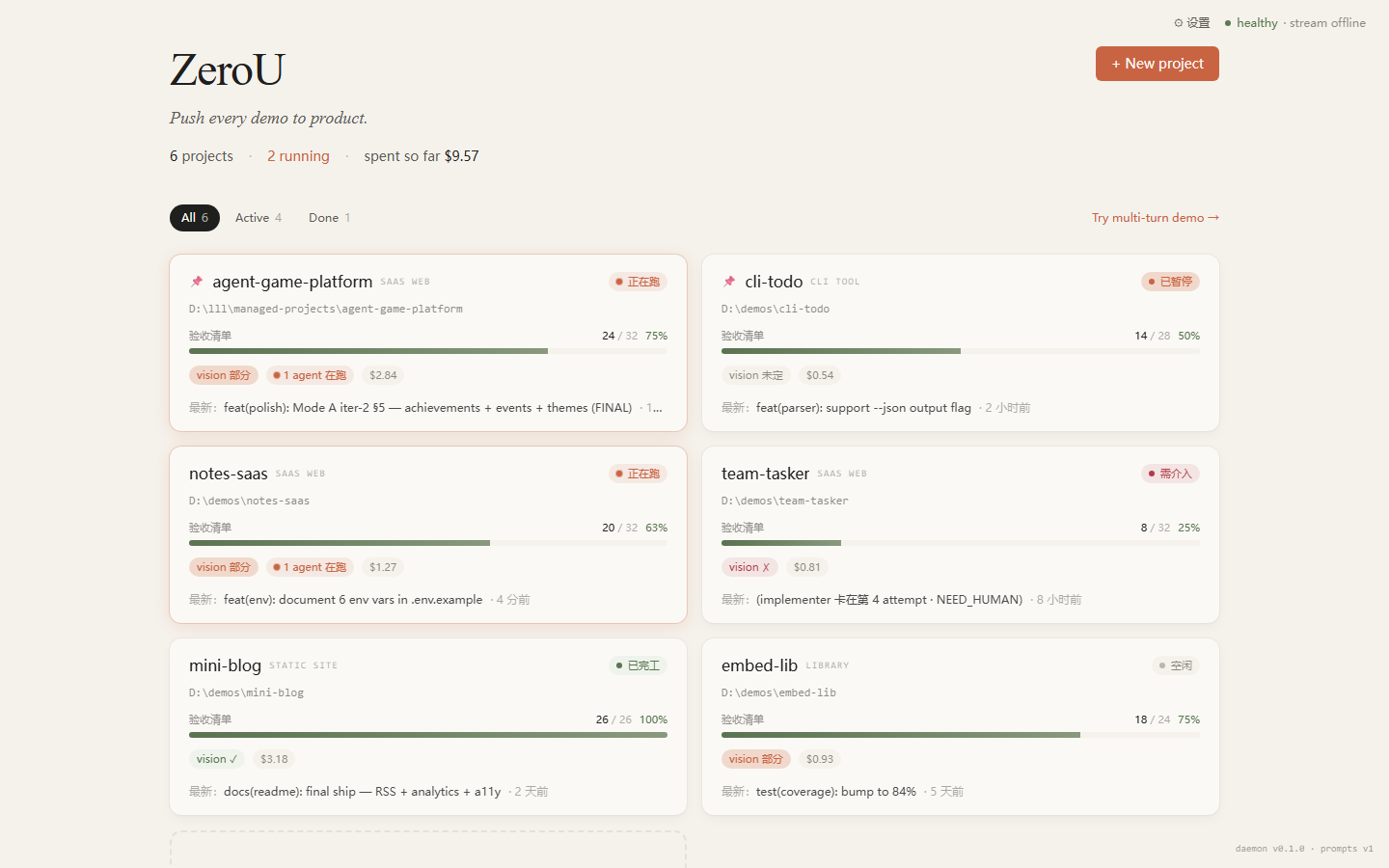Click the spent so far $9.57 text
The height and width of the screenshot is (868, 1389).
(422, 156)
